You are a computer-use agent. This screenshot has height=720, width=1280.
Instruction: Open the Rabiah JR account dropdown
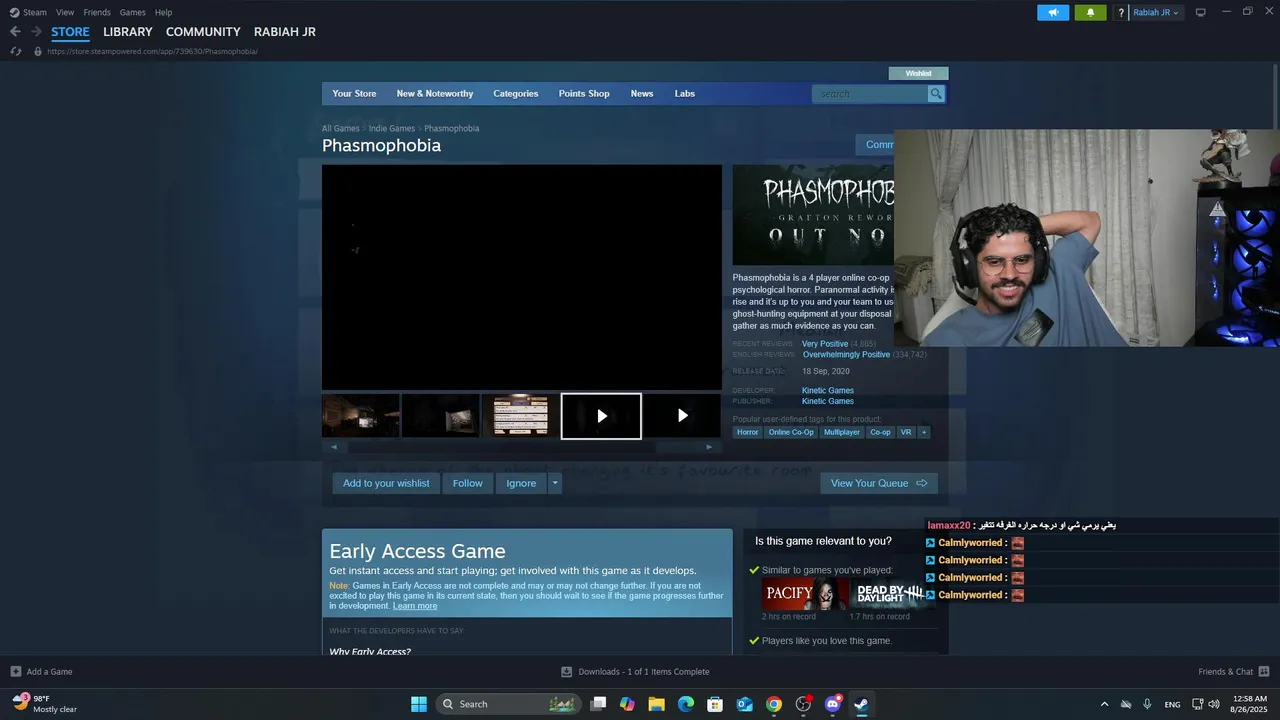[1156, 12]
